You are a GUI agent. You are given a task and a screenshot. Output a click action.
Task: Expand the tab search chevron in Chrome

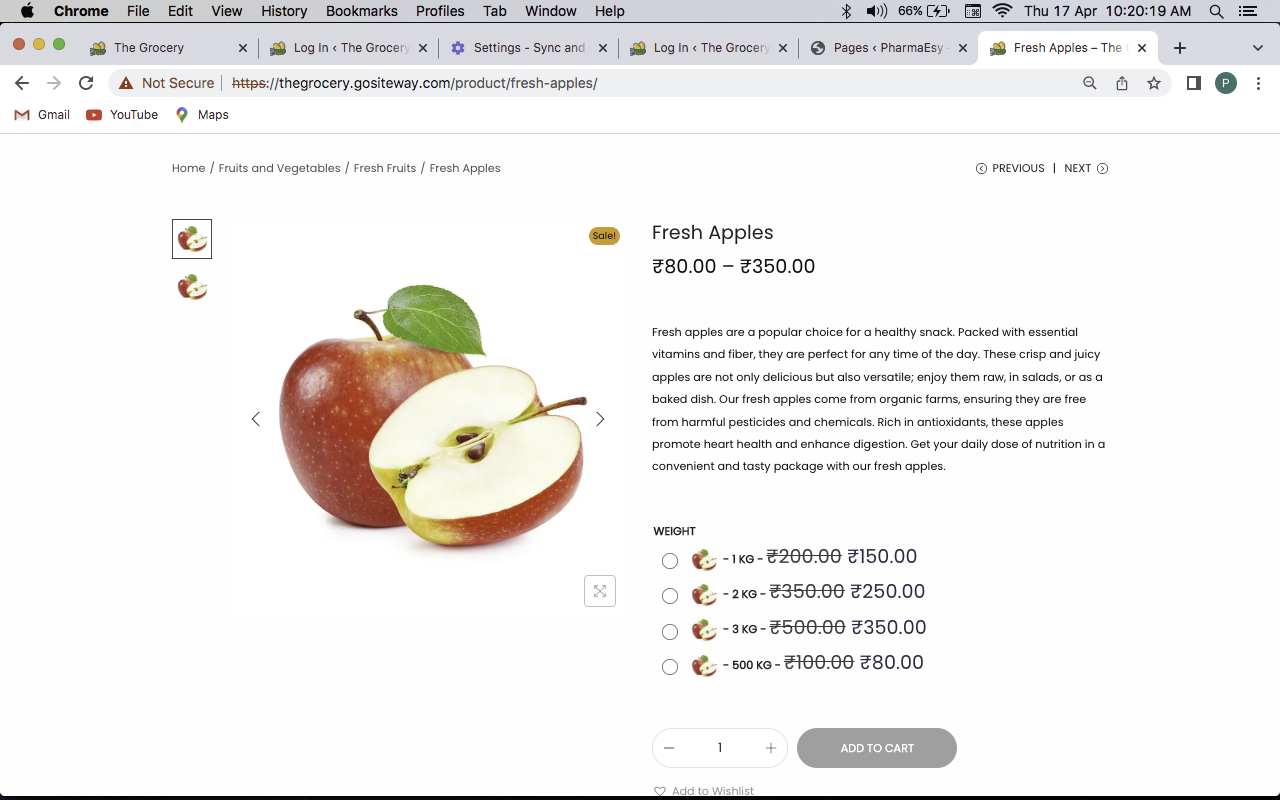click(1258, 48)
